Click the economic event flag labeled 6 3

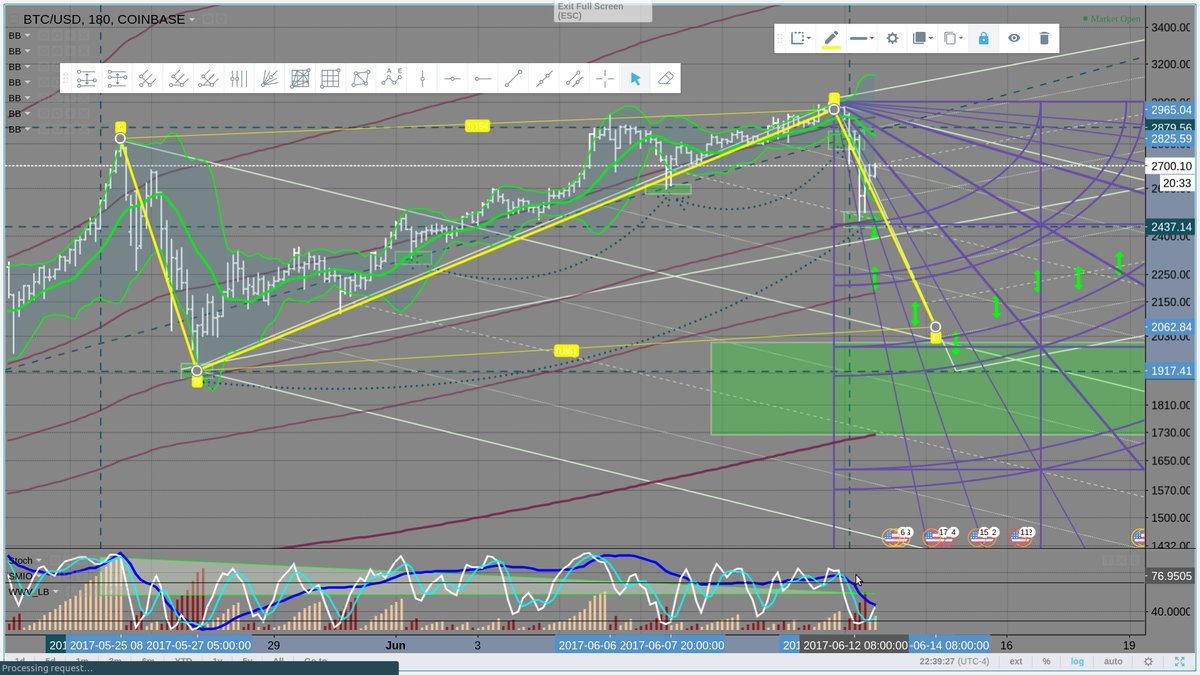click(897, 537)
